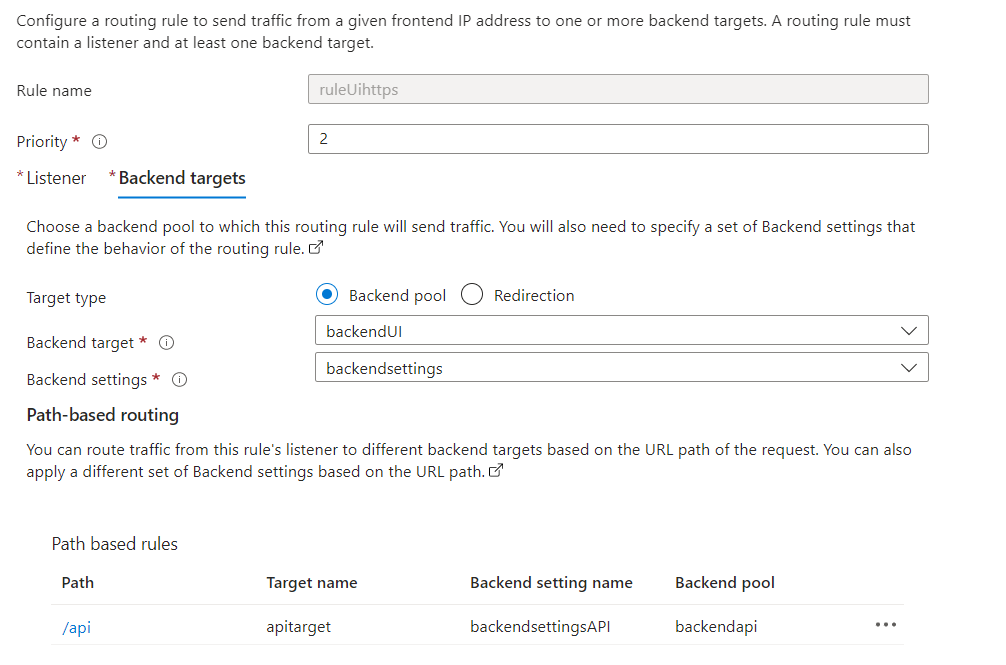Click the Priority input field
The image size is (1006, 665).
618,139
